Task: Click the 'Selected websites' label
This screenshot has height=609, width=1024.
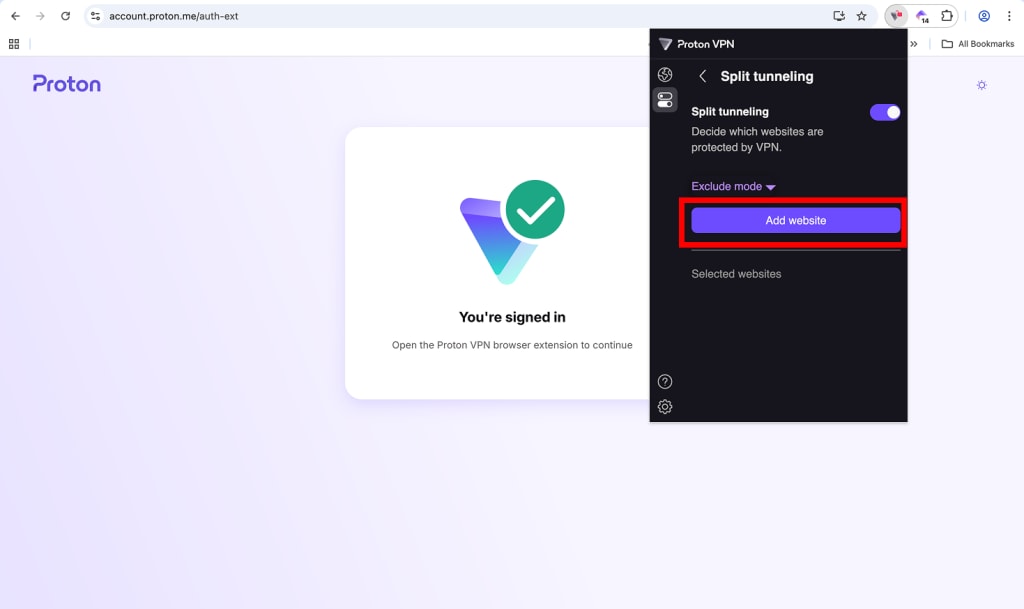Action: pos(736,274)
